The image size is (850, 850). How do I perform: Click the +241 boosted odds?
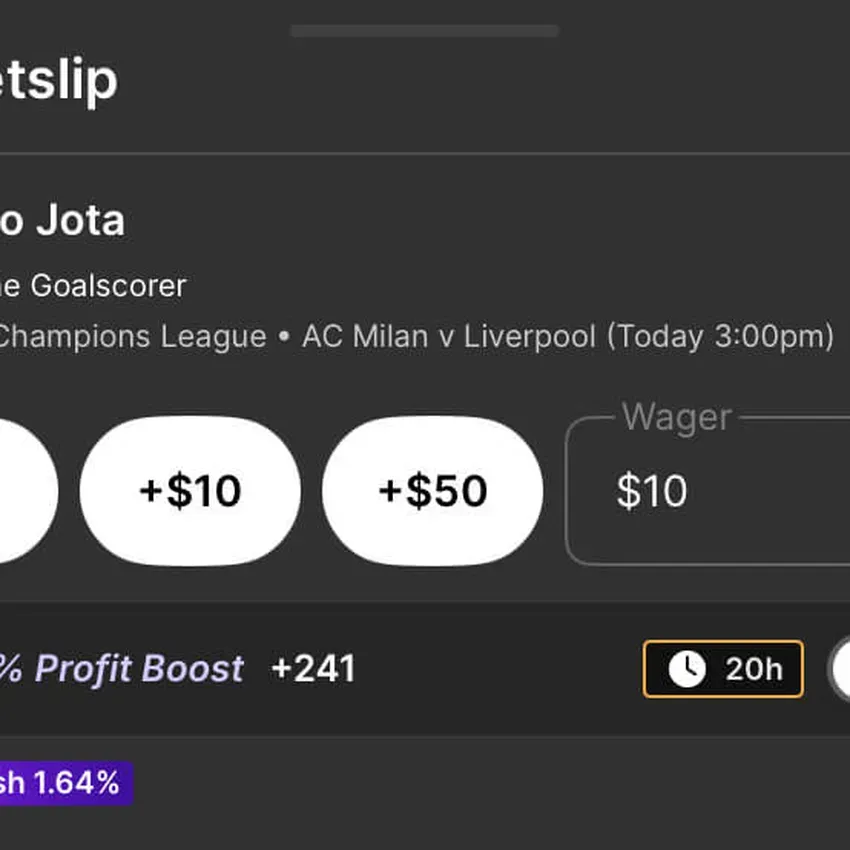tap(313, 668)
